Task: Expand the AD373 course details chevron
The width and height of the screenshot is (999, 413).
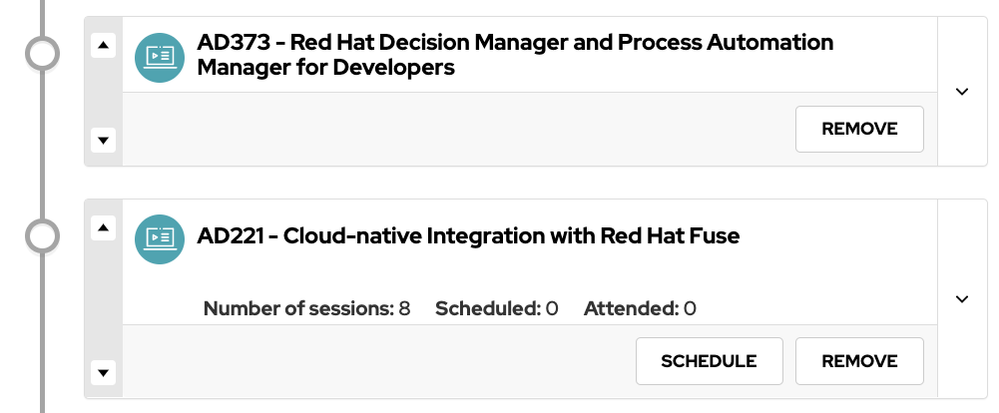Action: pos(962,91)
